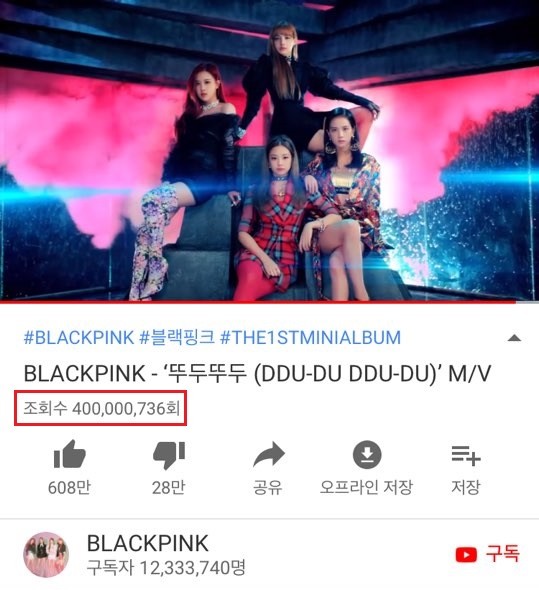Click the 28만 dislike count
Screen dimensions: 539x590
click(169, 487)
